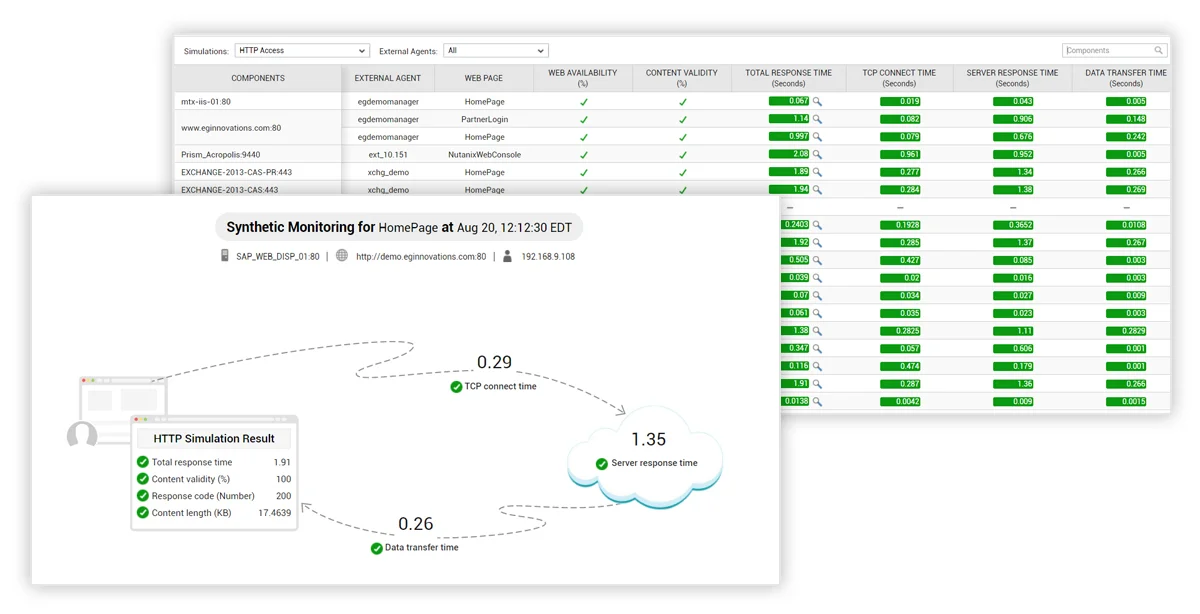Click the TOTAL RESPONSE TIME column header

(789, 78)
